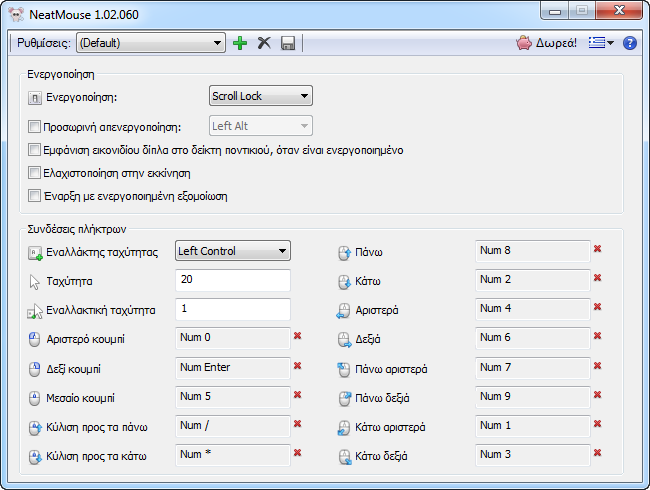Enable Προσωρινή απενεργοποίηση checkbox
This screenshot has width=650, height=490.
coord(34,126)
